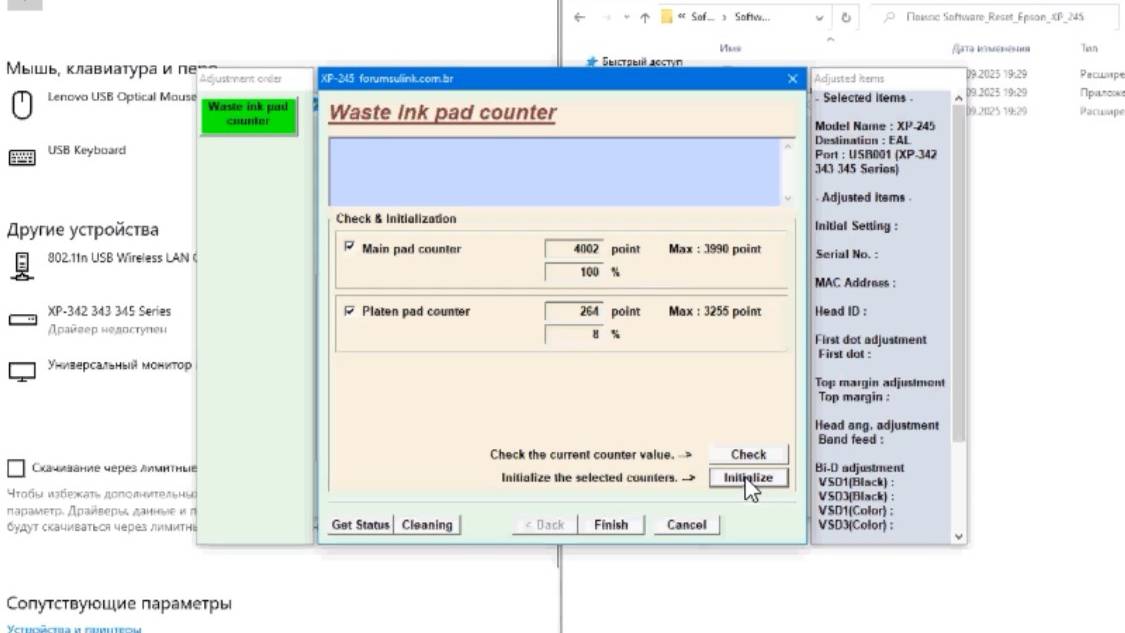
Task: Click the blue description text area
Action: click(x=555, y=172)
